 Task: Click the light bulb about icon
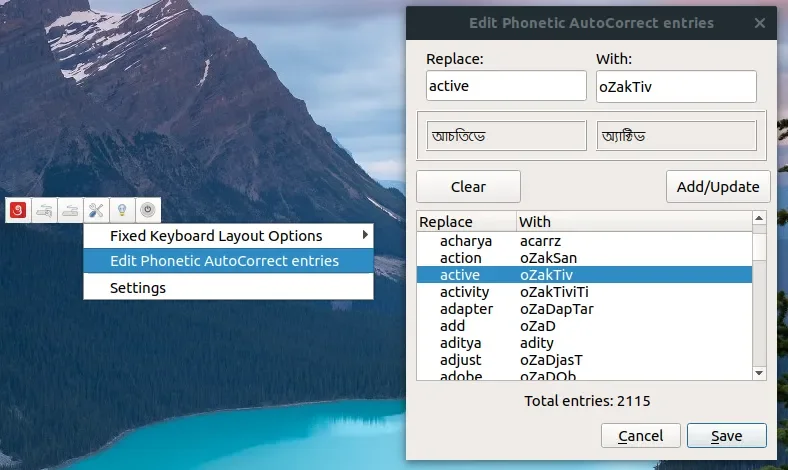click(x=122, y=210)
